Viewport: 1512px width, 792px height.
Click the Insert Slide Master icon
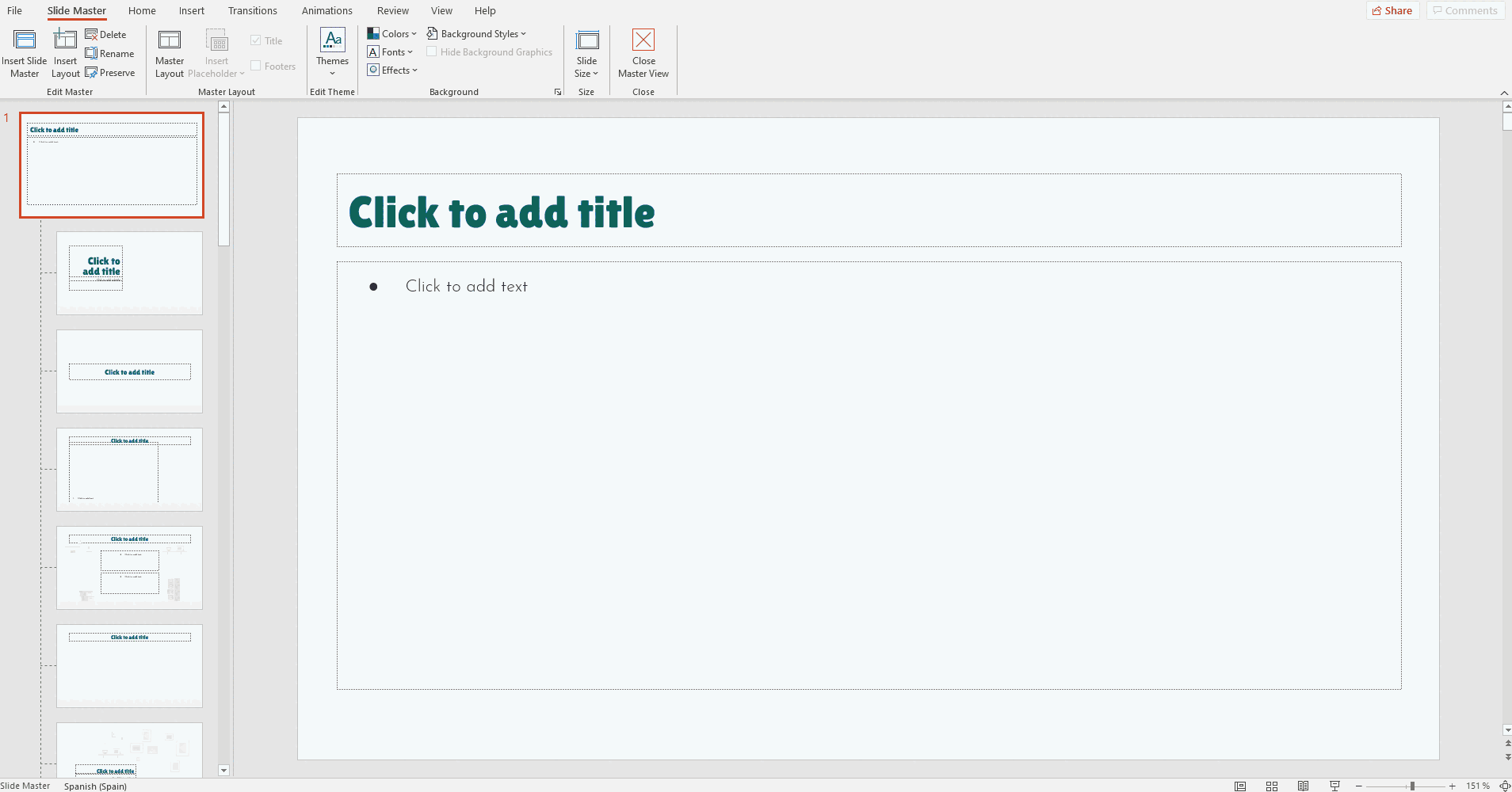25,41
